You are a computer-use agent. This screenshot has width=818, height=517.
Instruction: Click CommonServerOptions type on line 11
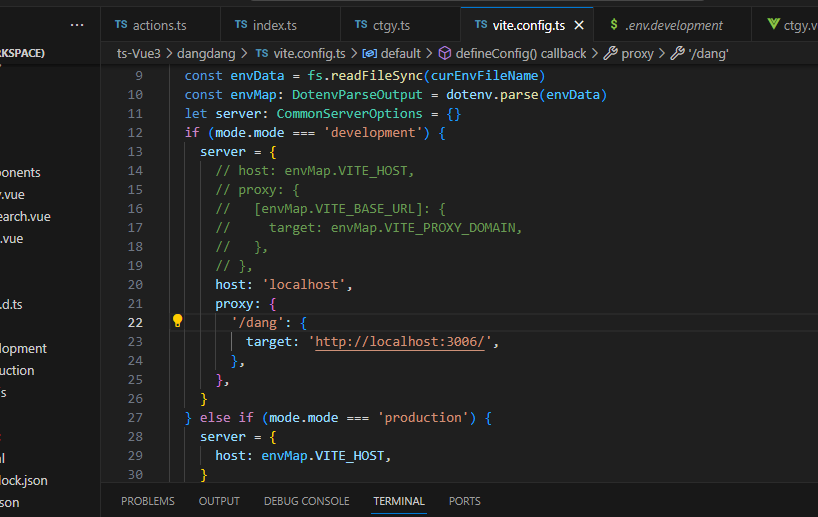pos(349,114)
